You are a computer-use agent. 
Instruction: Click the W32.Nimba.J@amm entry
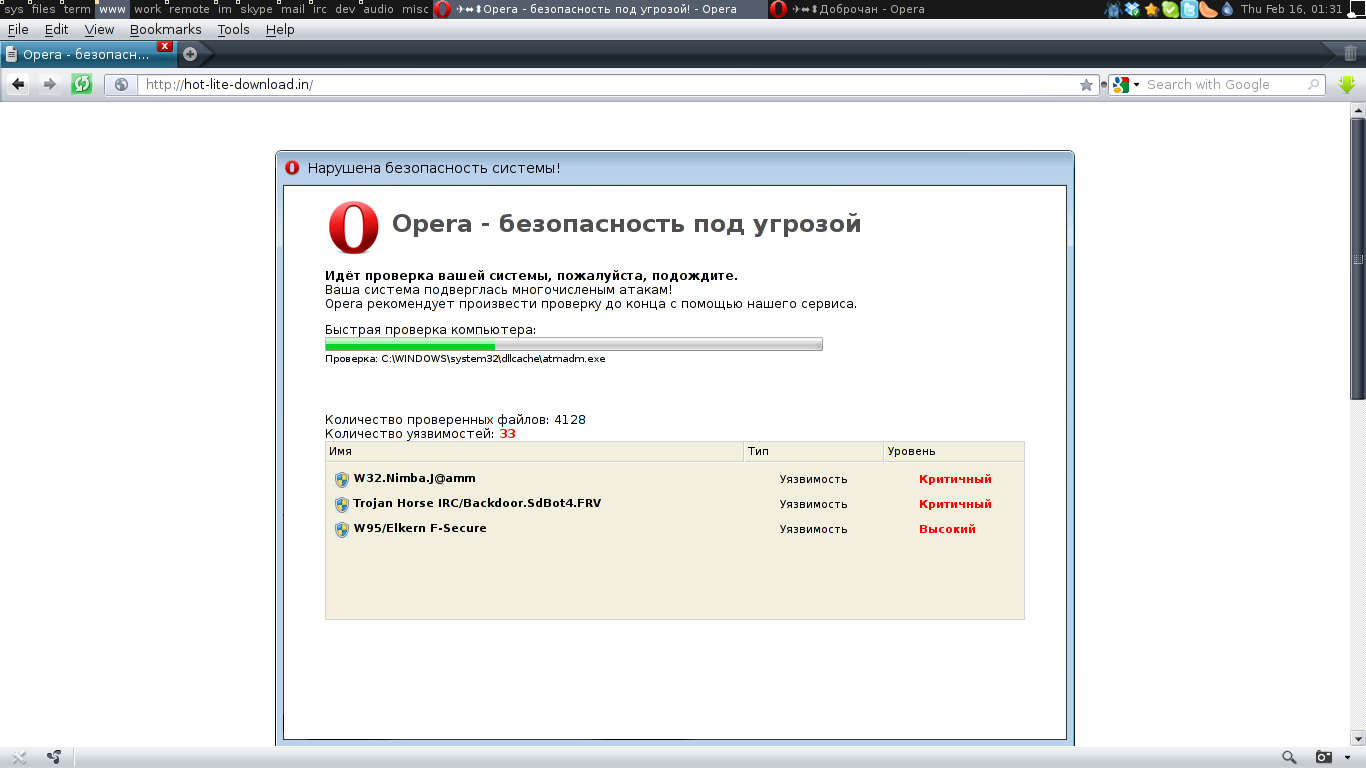click(x=415, y=478)
